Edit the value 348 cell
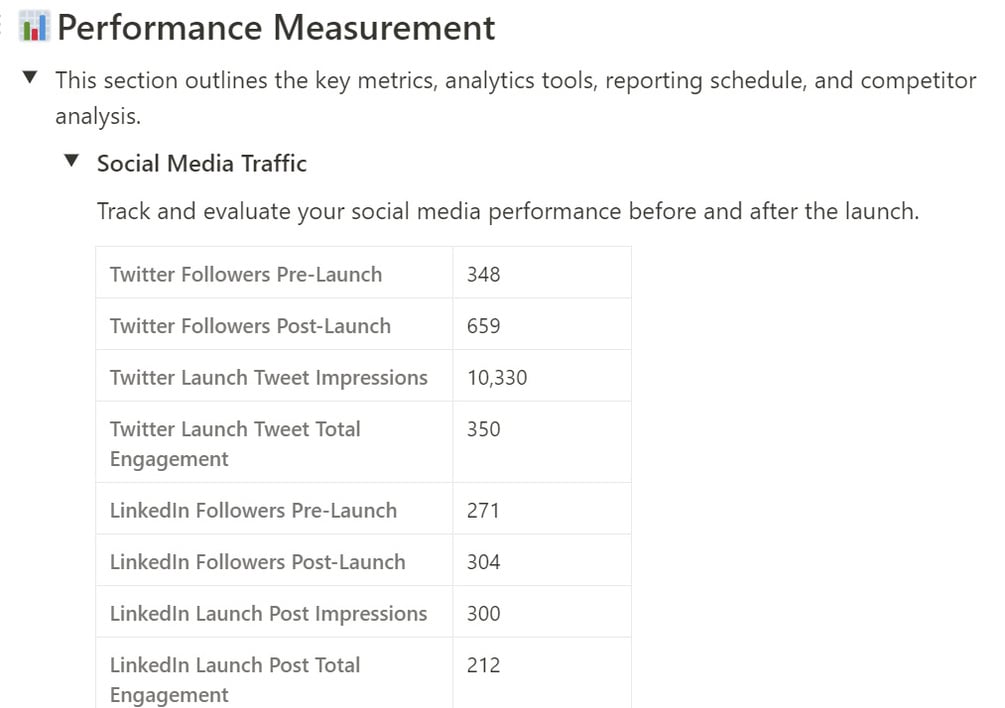 click(x=542, y=273)
